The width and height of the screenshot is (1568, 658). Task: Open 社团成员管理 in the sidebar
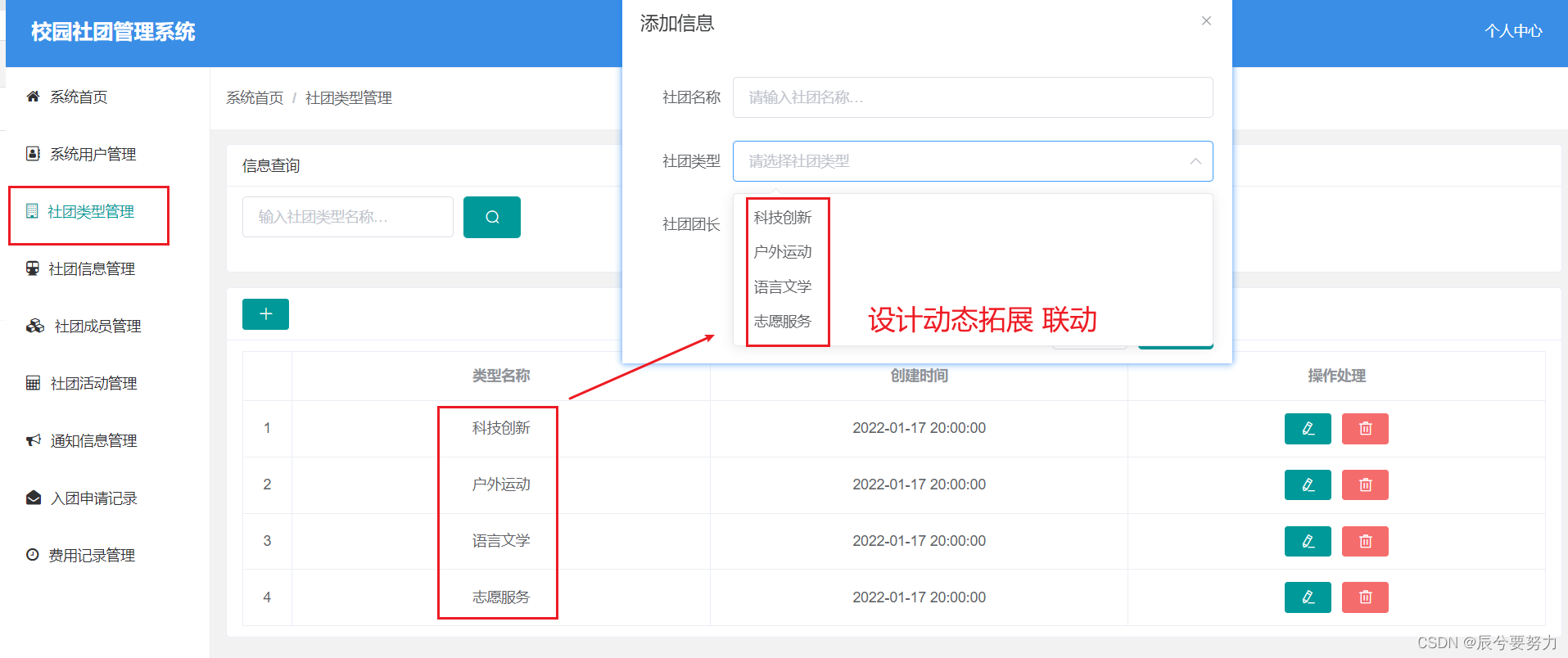click(x=98, y=327)
